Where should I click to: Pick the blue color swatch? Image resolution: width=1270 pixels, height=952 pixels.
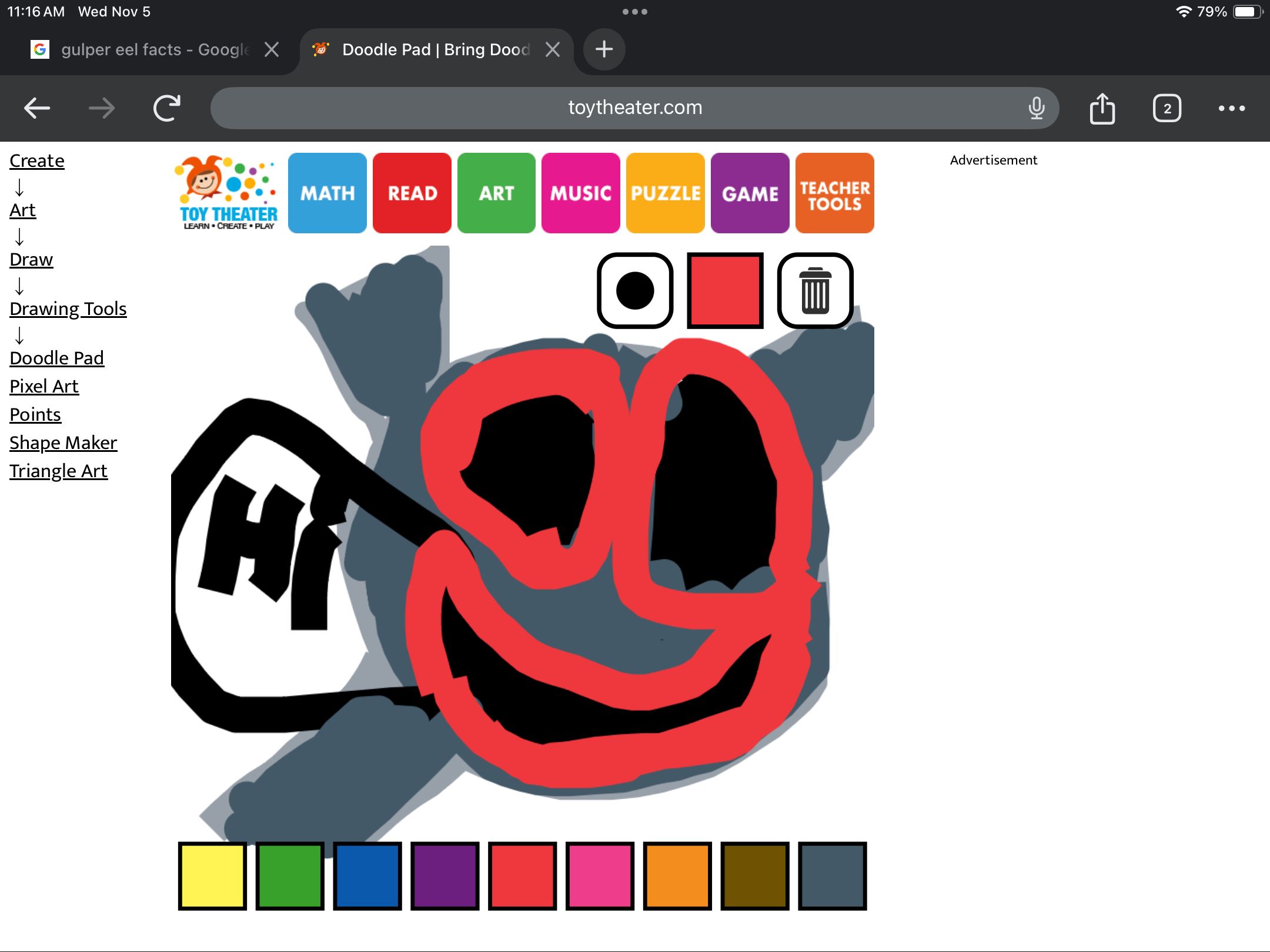pos(367,876)
